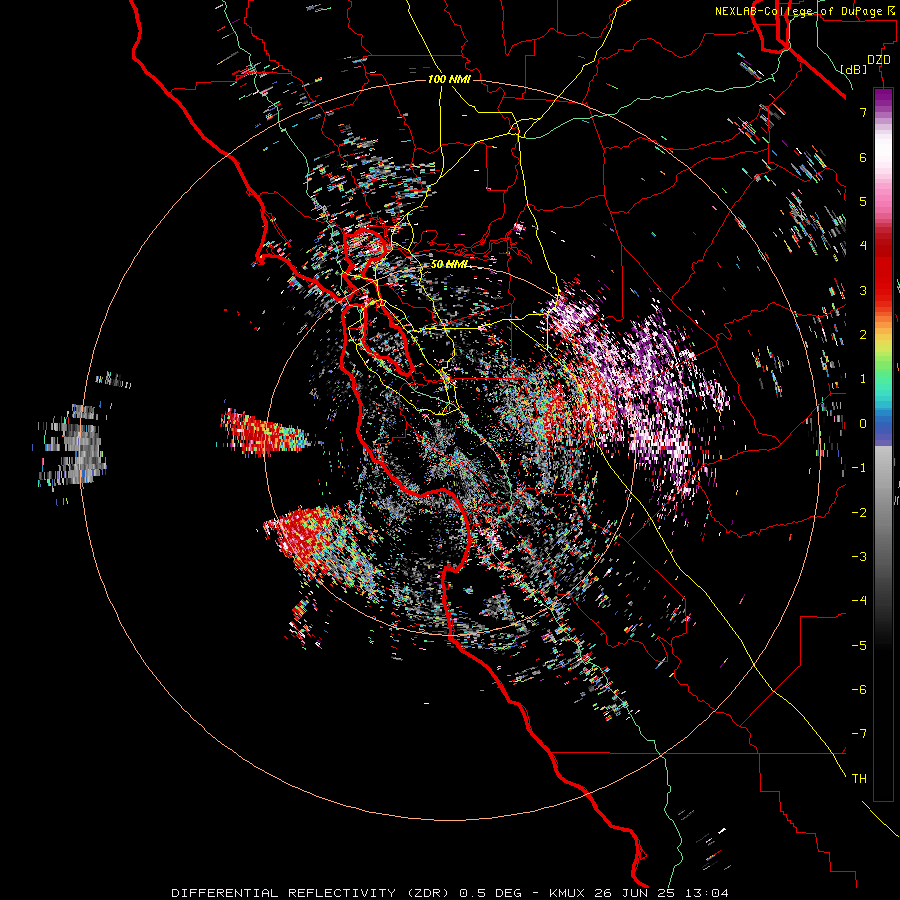Click the "7" value on the dB scale
900x900 pixels.
[863, 112]
